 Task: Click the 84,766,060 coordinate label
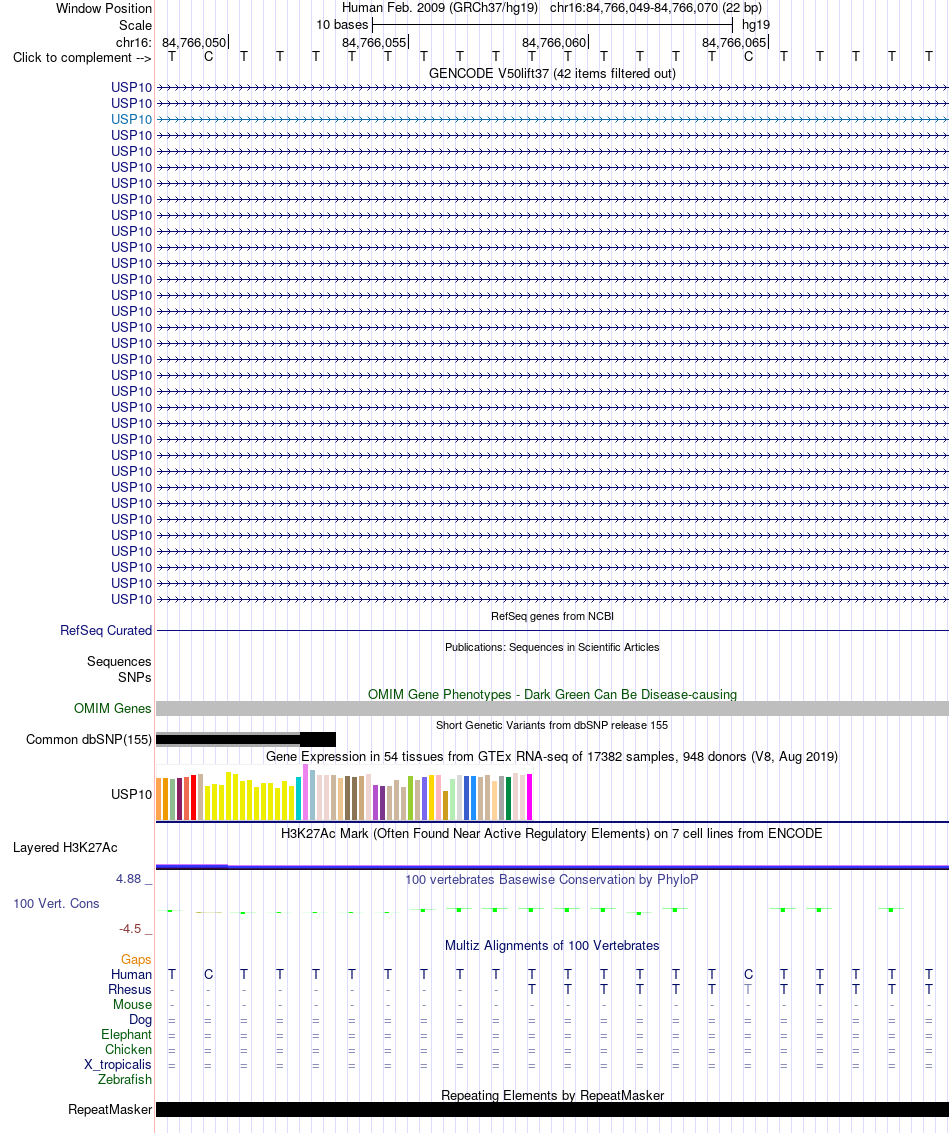554,43
